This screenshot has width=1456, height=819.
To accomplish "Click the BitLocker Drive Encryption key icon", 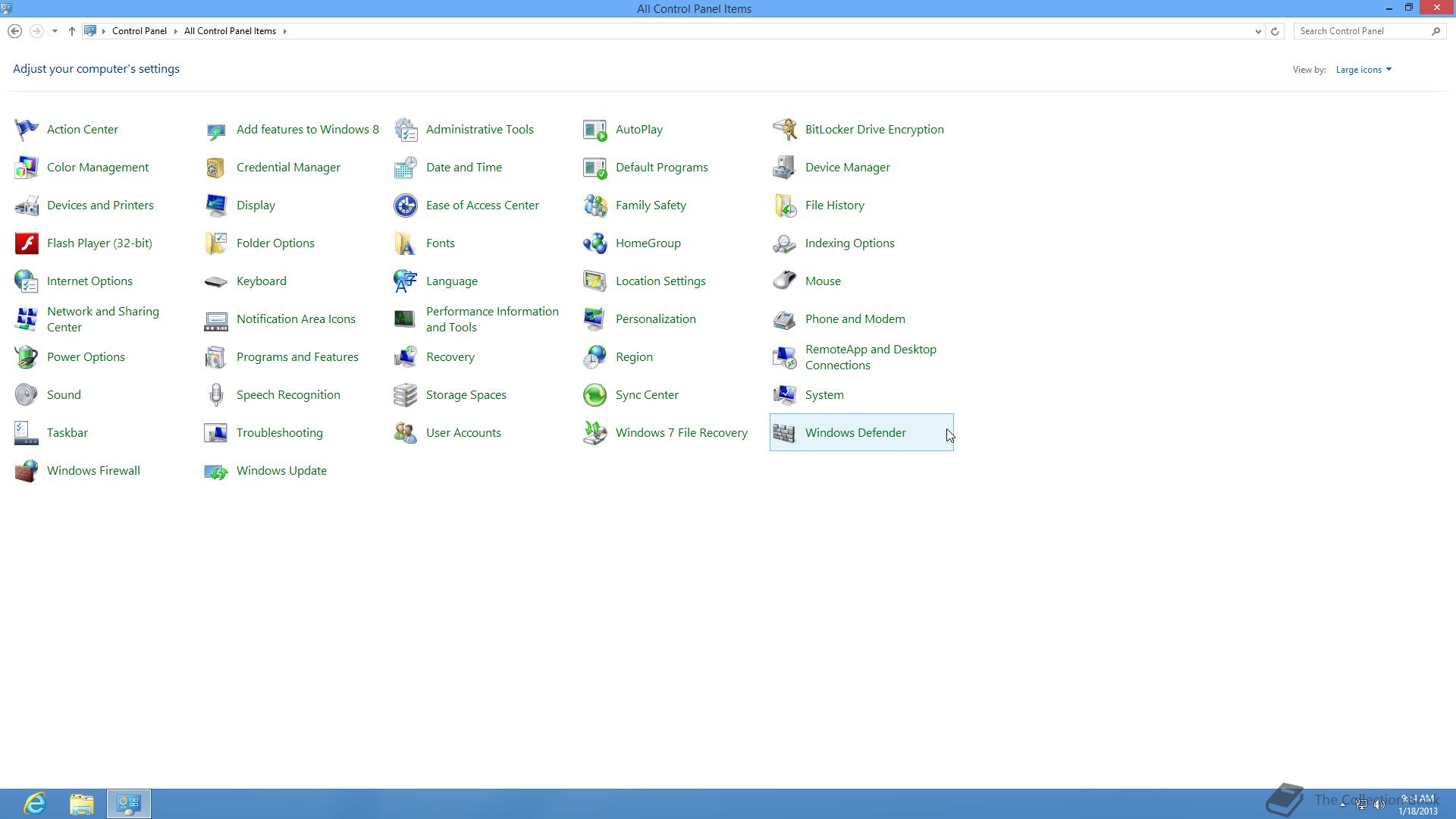I will pos(785,130).
